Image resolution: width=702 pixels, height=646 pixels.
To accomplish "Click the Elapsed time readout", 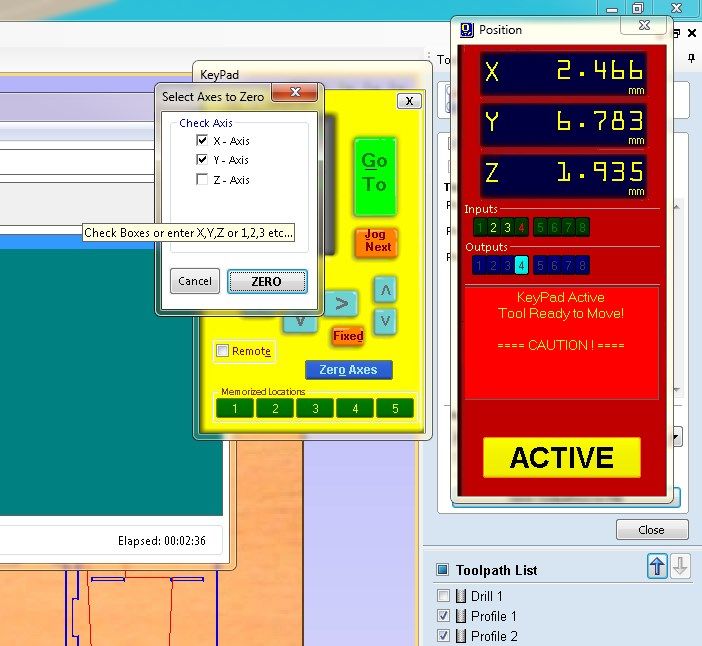I will point(162,541).
